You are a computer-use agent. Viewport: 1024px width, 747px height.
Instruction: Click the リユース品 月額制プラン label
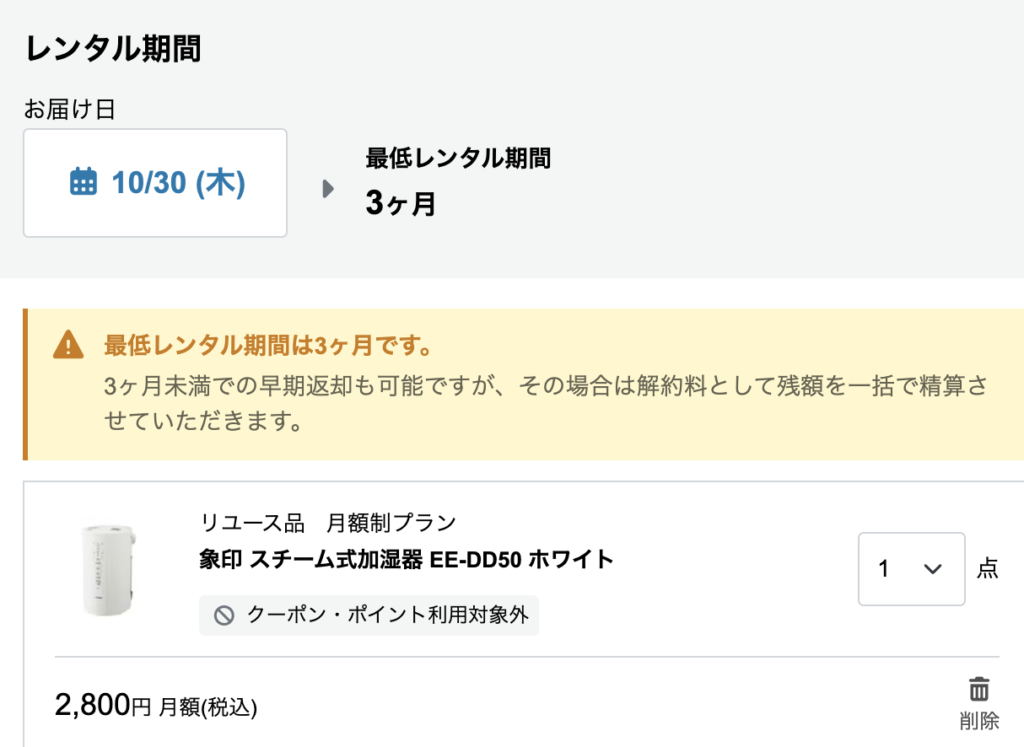(328, 522)
